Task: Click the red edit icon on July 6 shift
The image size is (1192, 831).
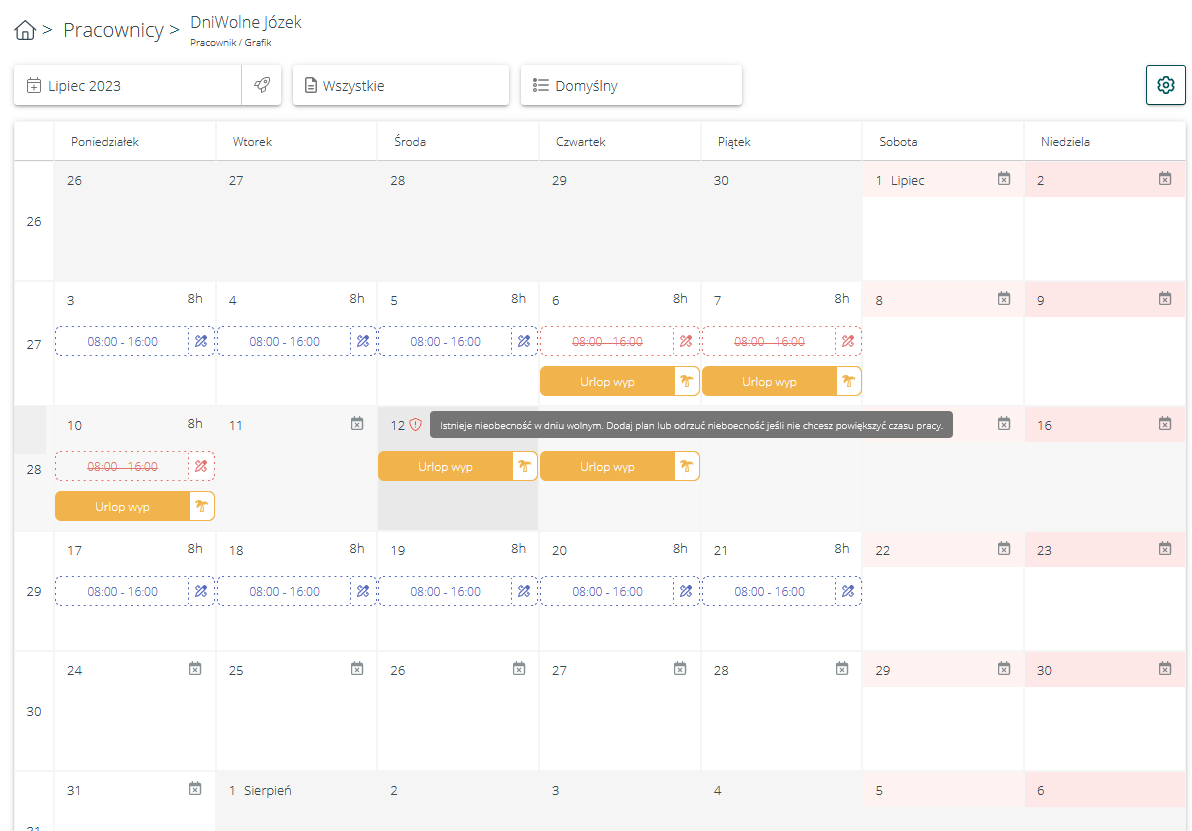Action: click(x=686, y=341)
